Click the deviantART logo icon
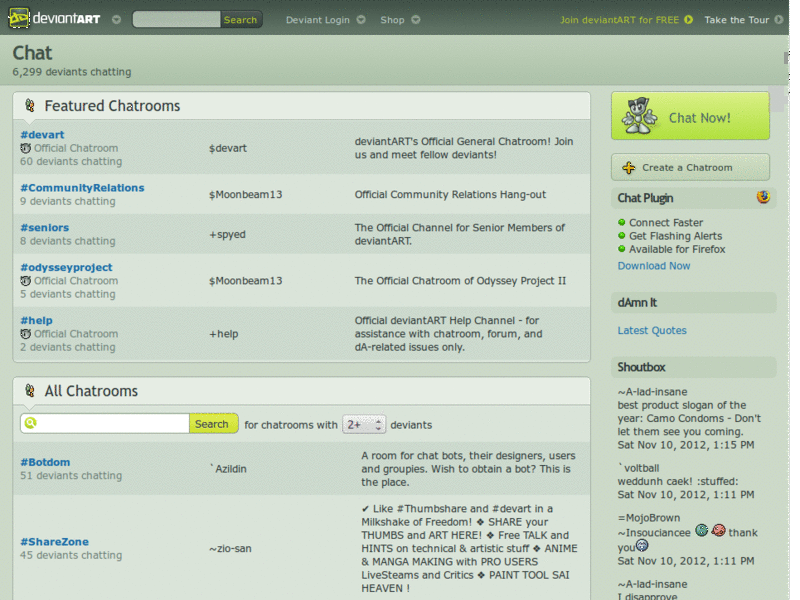 [x=19, y=19]
